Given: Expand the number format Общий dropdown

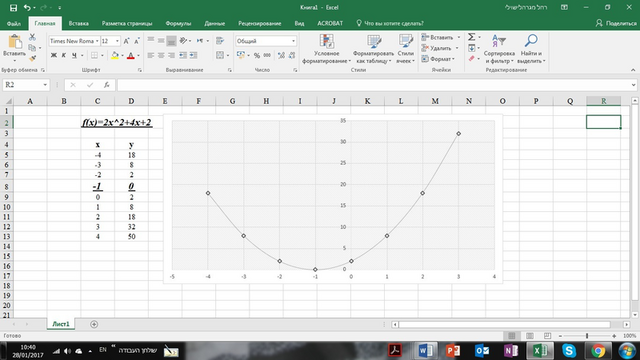Looking at the screenshot, I should [x=293, y=41].
